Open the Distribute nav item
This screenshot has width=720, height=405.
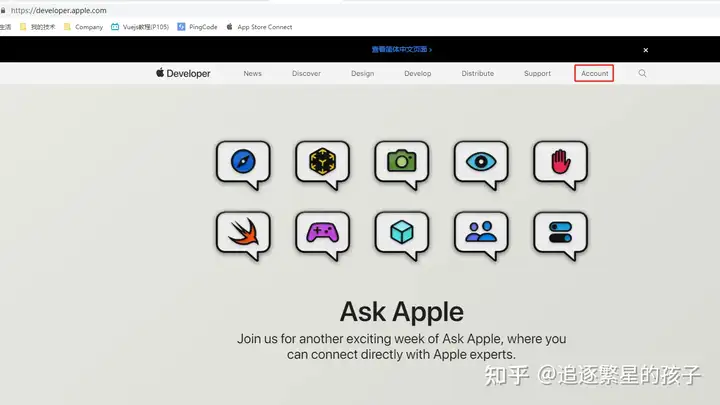click(478, 73)
